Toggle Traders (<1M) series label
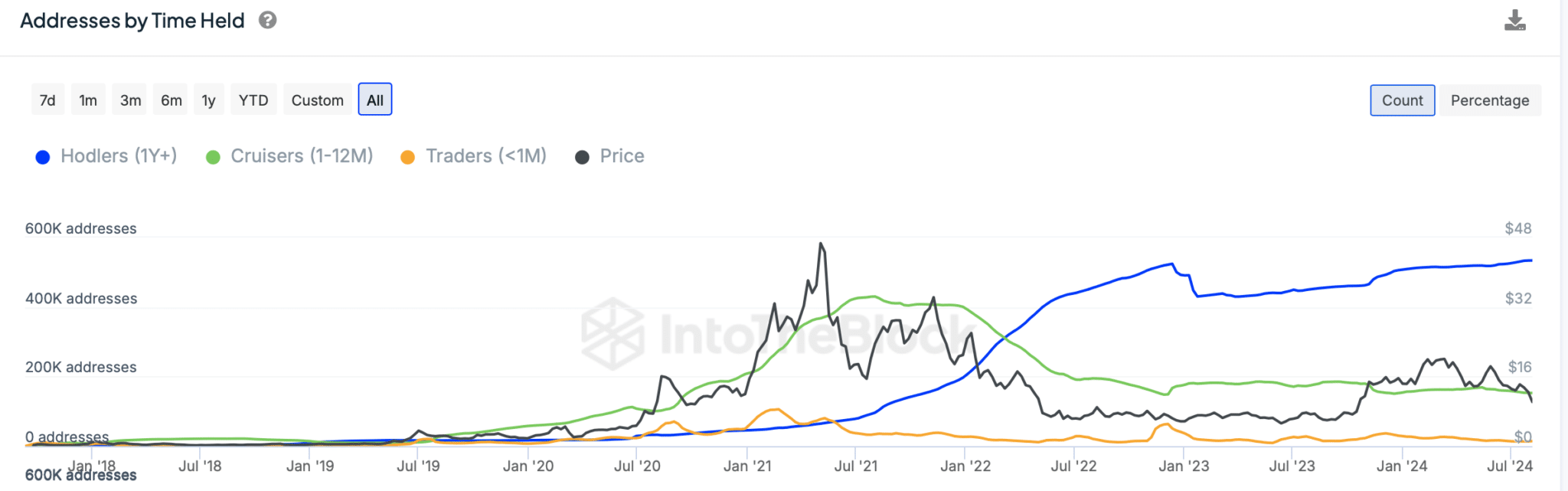 click(x=486, y=156)
